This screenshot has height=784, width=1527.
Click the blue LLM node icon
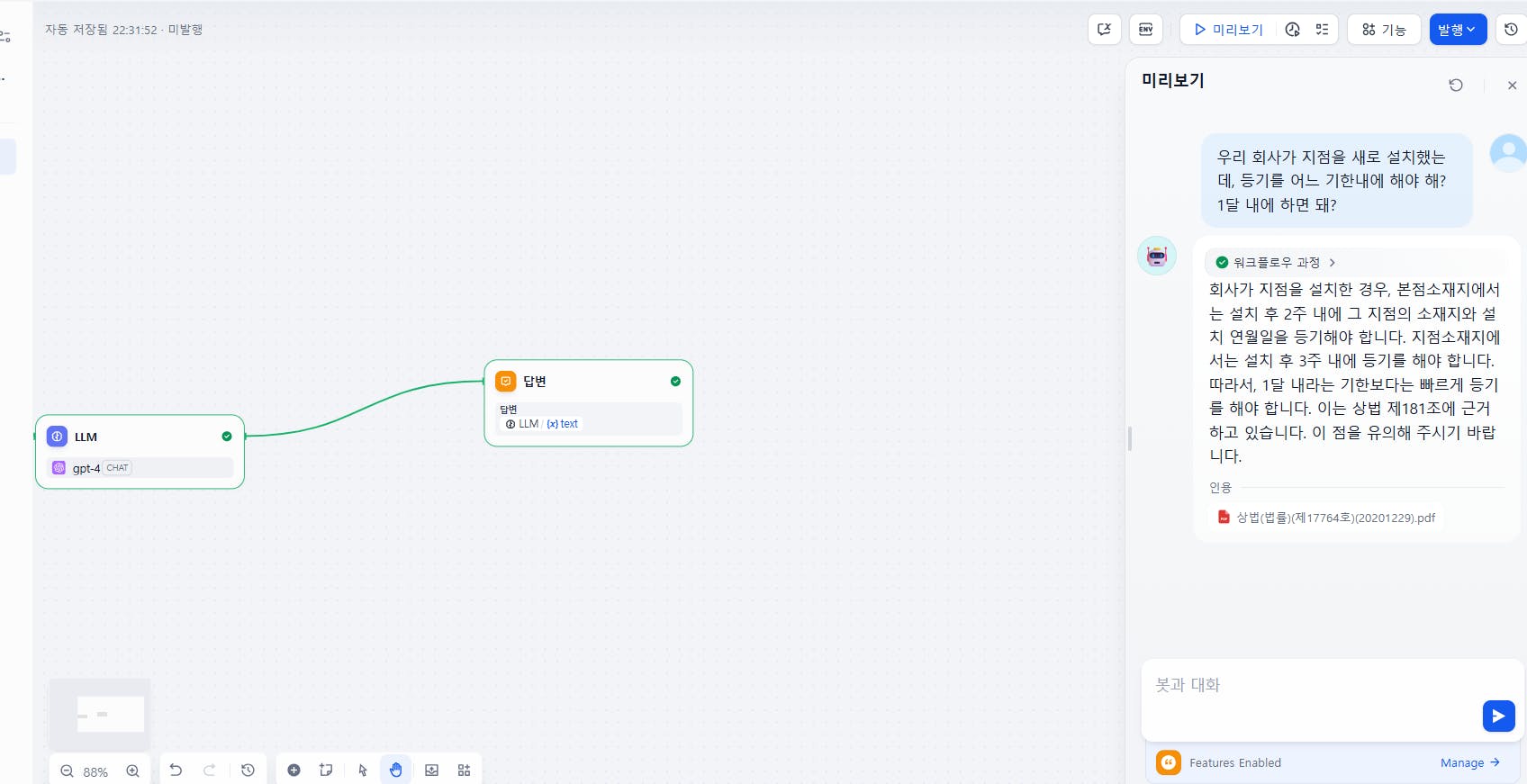[x=57, y=437]
